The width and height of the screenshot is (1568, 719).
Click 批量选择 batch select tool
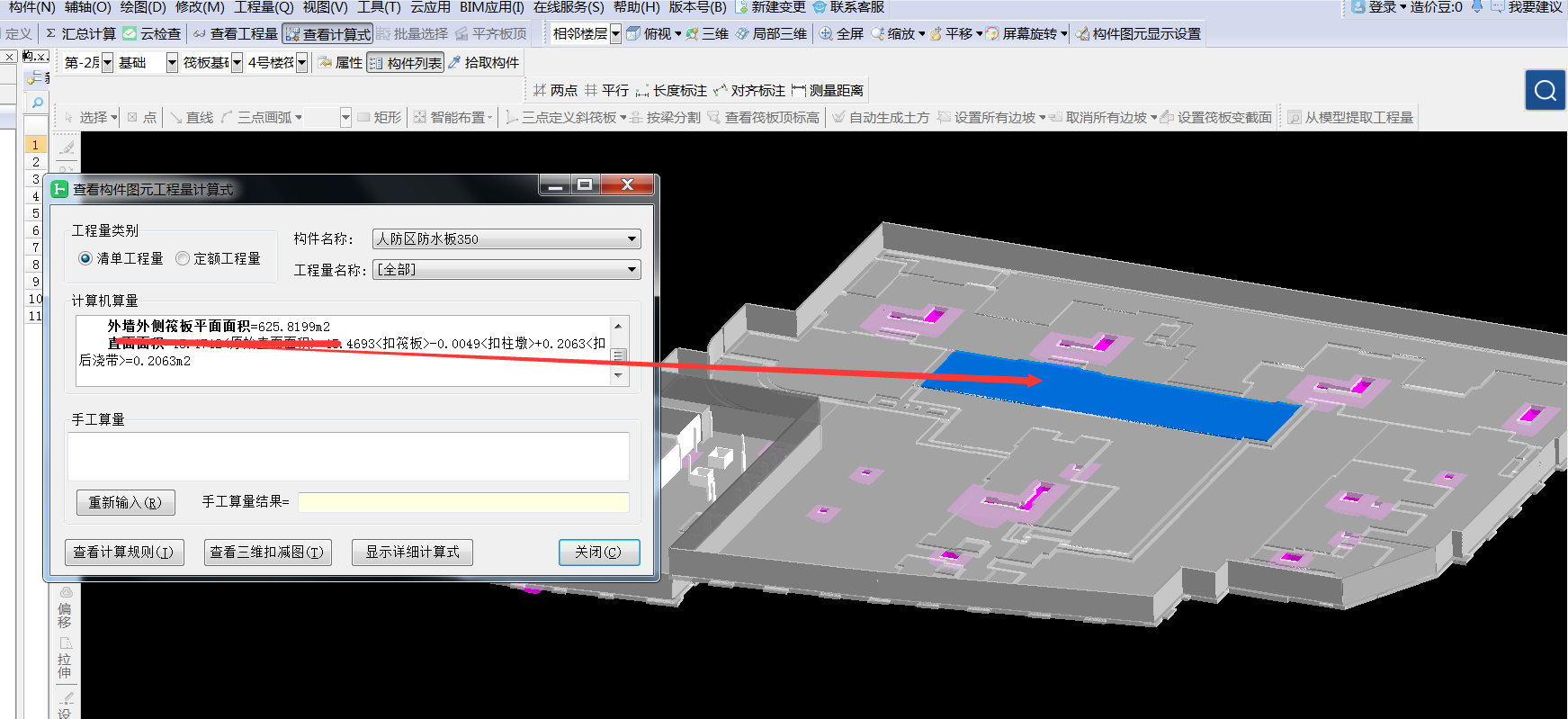point(412,33)
